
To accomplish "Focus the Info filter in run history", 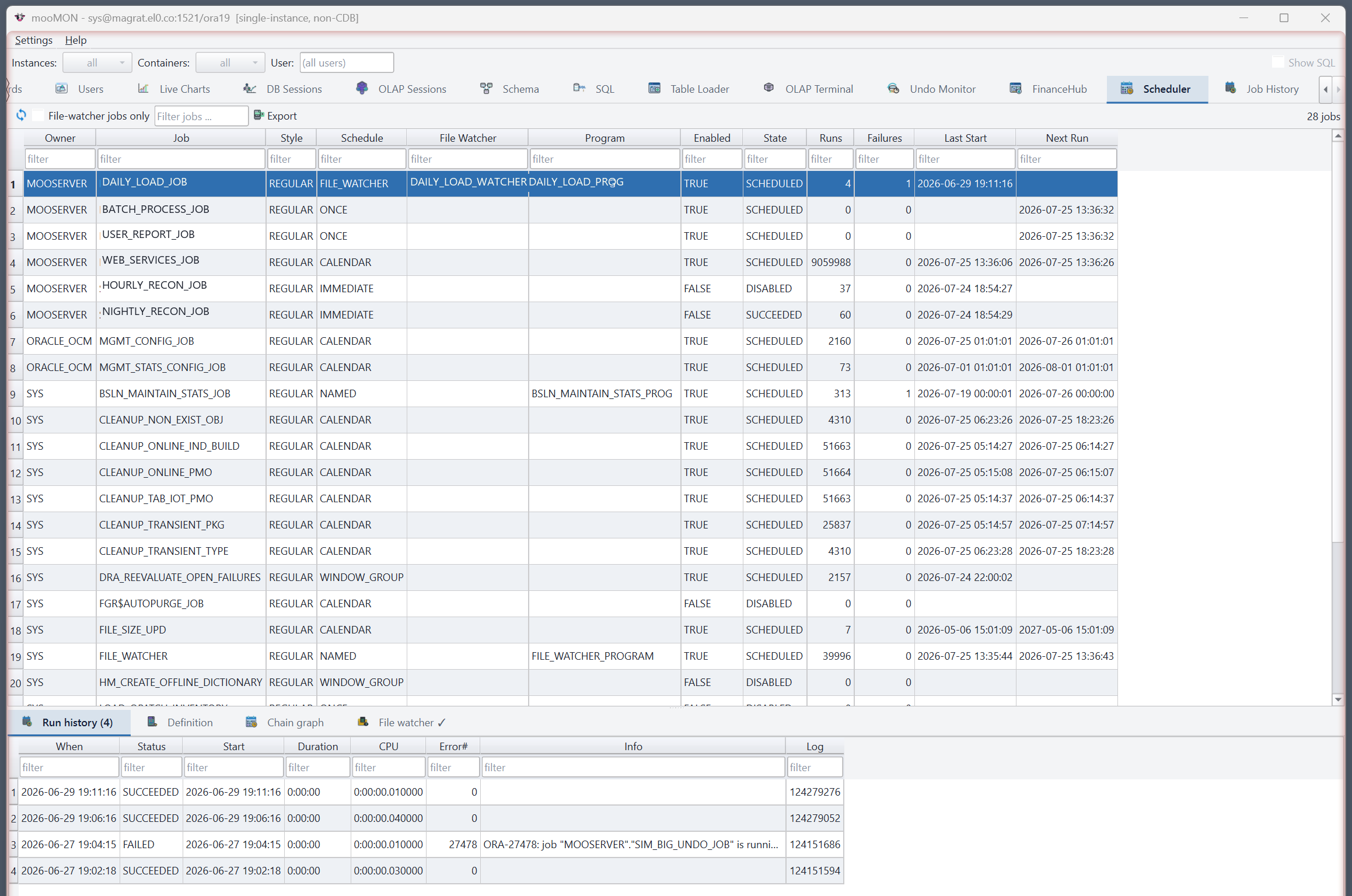I will click(x=633, y=767).
